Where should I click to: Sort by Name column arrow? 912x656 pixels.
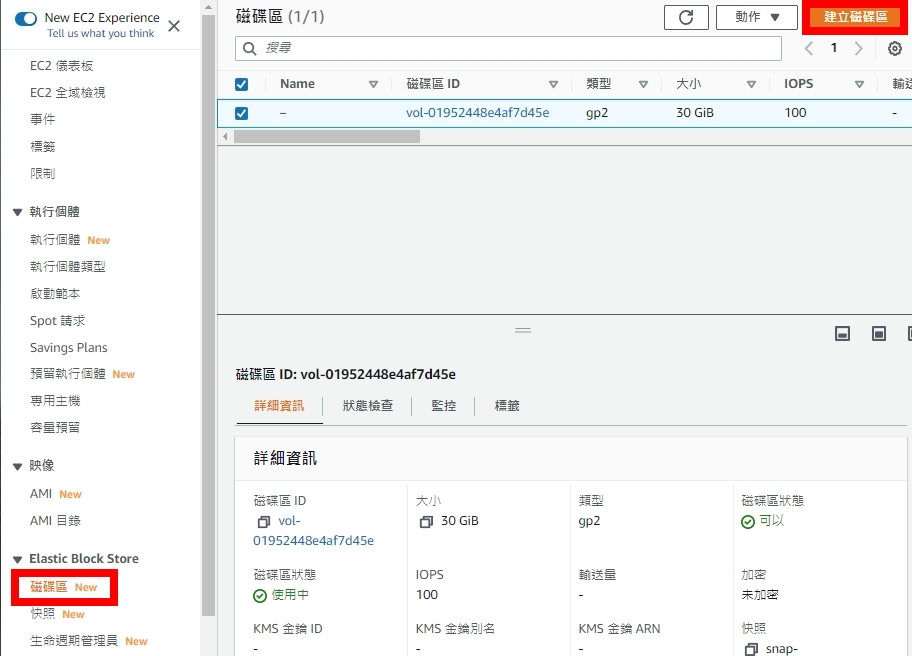tap(373, 84)
